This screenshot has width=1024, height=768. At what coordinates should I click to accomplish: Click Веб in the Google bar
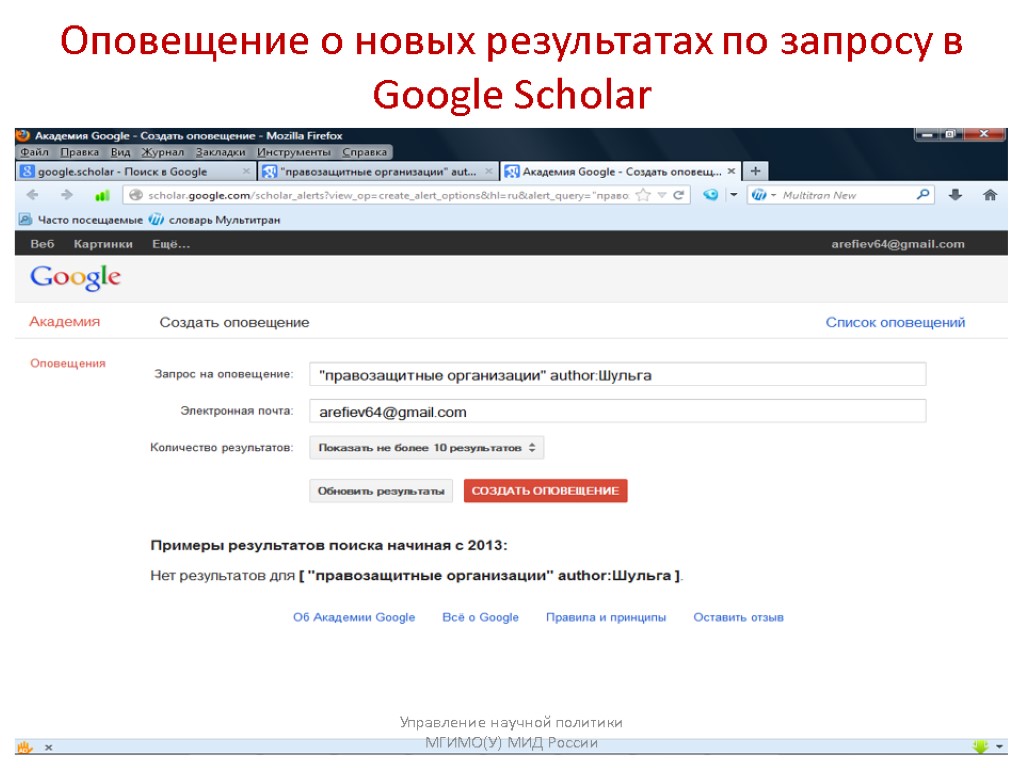42,244
